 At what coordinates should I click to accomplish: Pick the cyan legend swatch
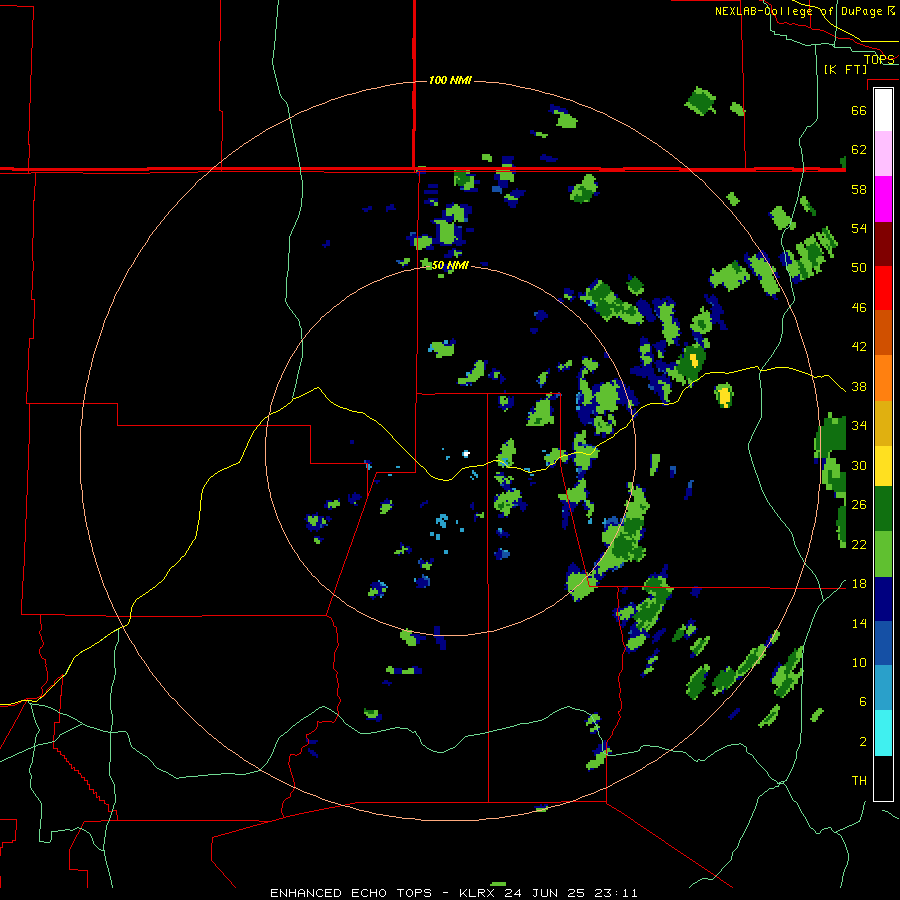pyautogui.click(x=883, y=733)
